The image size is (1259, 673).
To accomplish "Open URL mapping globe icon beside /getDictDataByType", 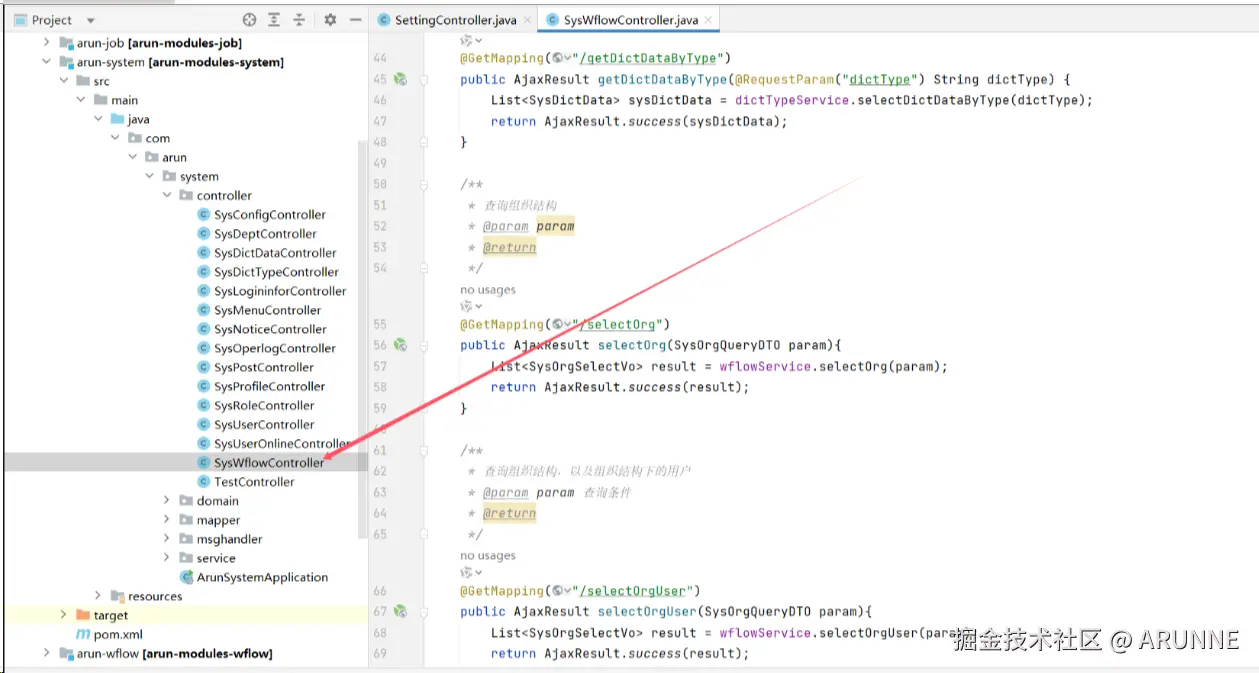I will [x=557, y=58].
